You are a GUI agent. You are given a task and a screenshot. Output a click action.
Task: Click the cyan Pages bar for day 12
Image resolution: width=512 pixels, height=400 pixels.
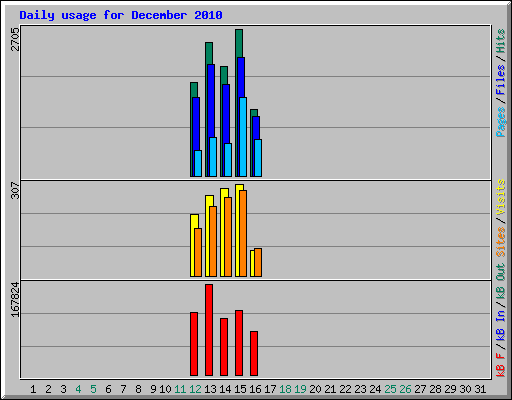198,163
